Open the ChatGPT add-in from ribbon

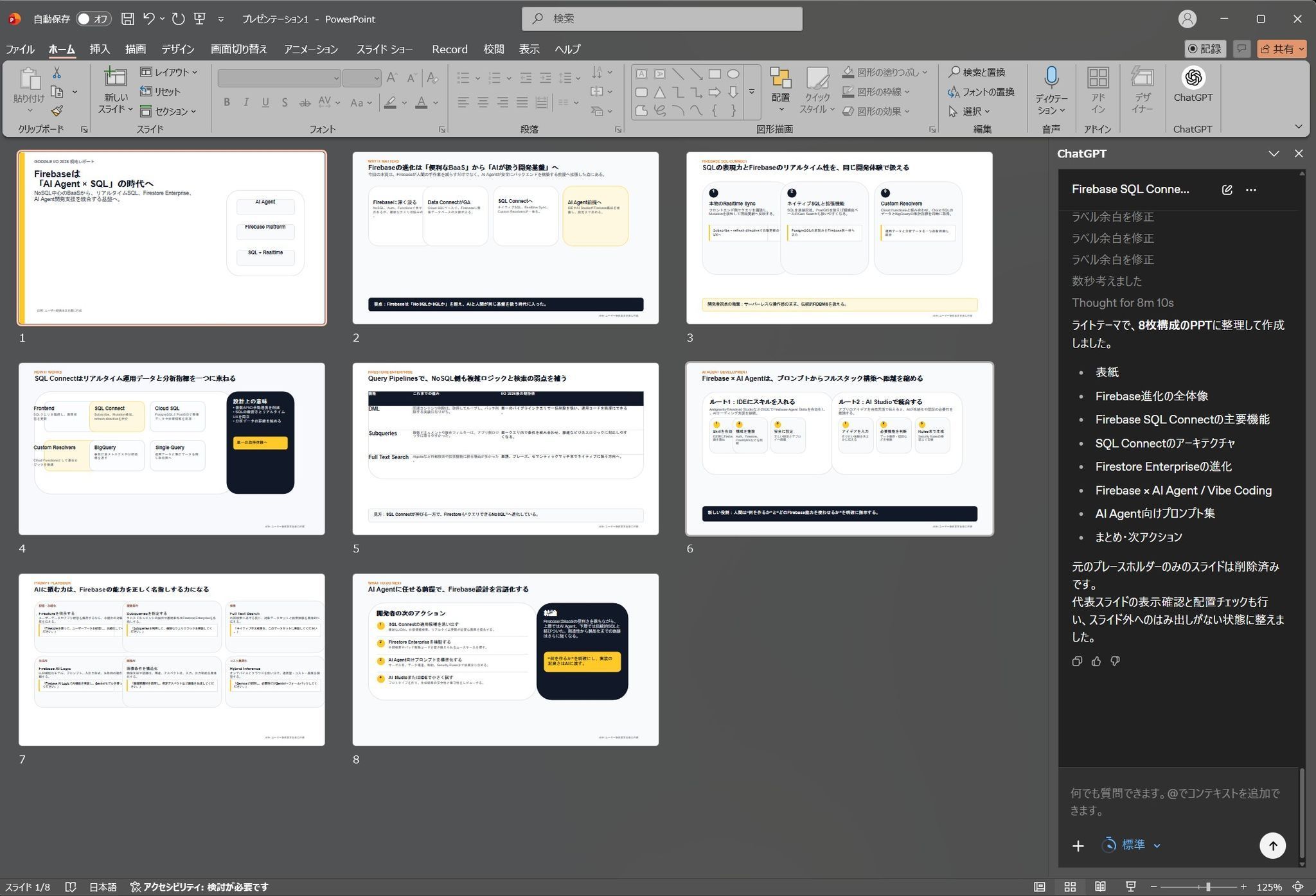[1193, 85]
